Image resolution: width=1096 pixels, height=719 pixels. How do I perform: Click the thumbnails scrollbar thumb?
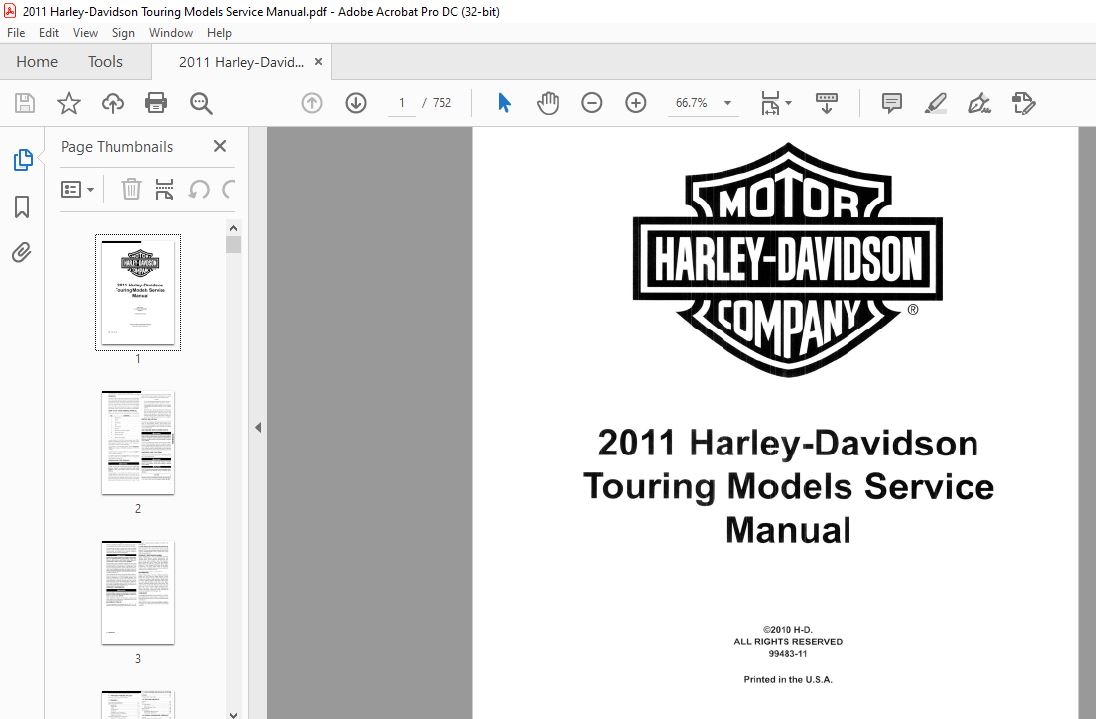(x=233, y=245)
